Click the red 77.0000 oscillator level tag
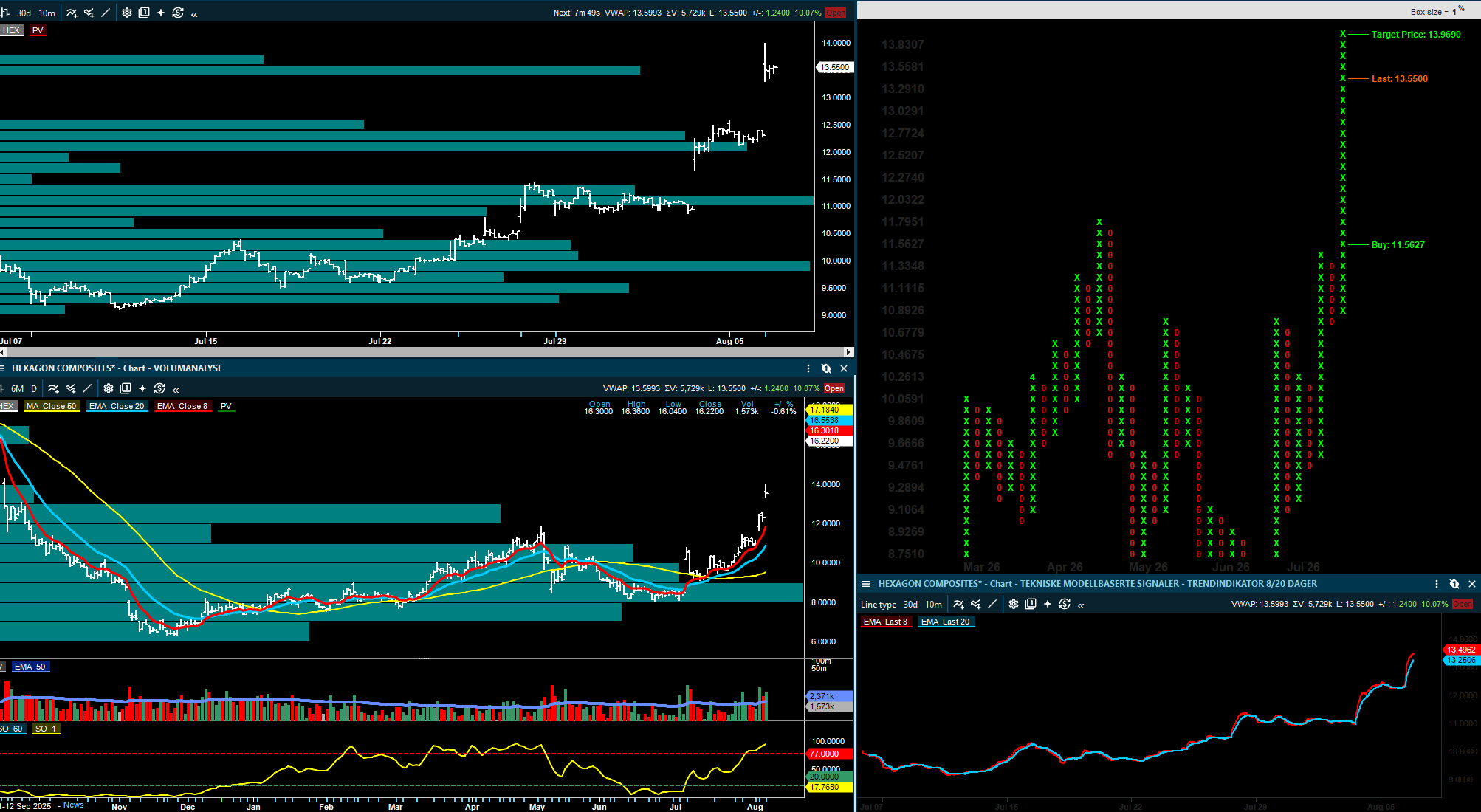The height and width of the screenshot is (812, 1481). (828, 754)
